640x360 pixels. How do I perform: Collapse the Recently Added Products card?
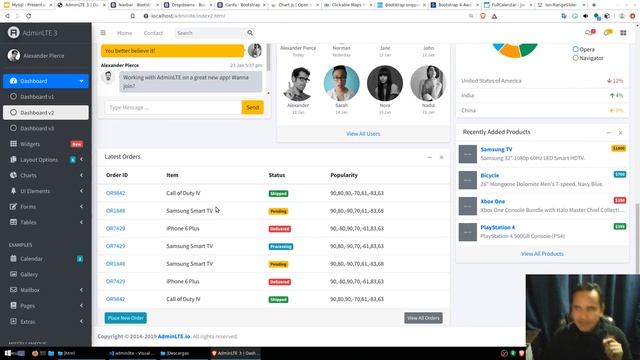coord(609,133)
